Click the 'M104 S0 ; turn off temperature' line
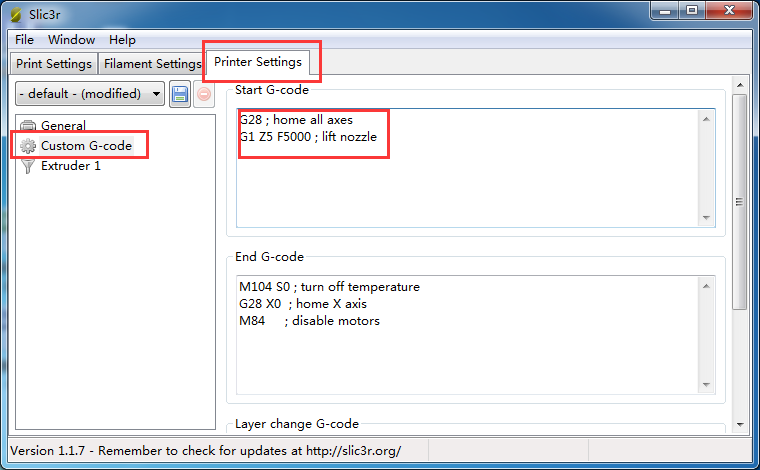760x470 pixels. tap(330, 287)
